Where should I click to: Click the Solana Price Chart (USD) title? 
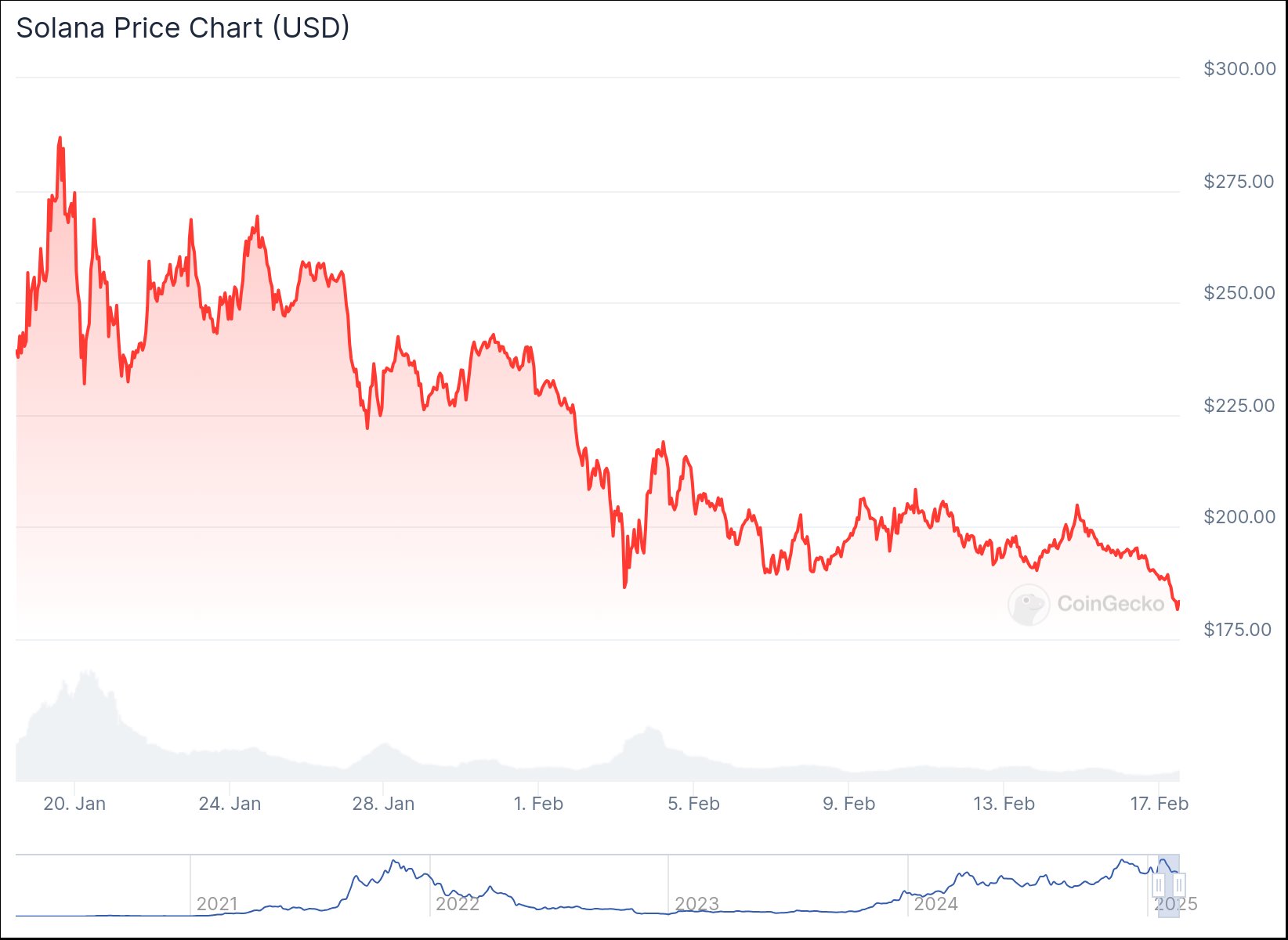(183, 28)
